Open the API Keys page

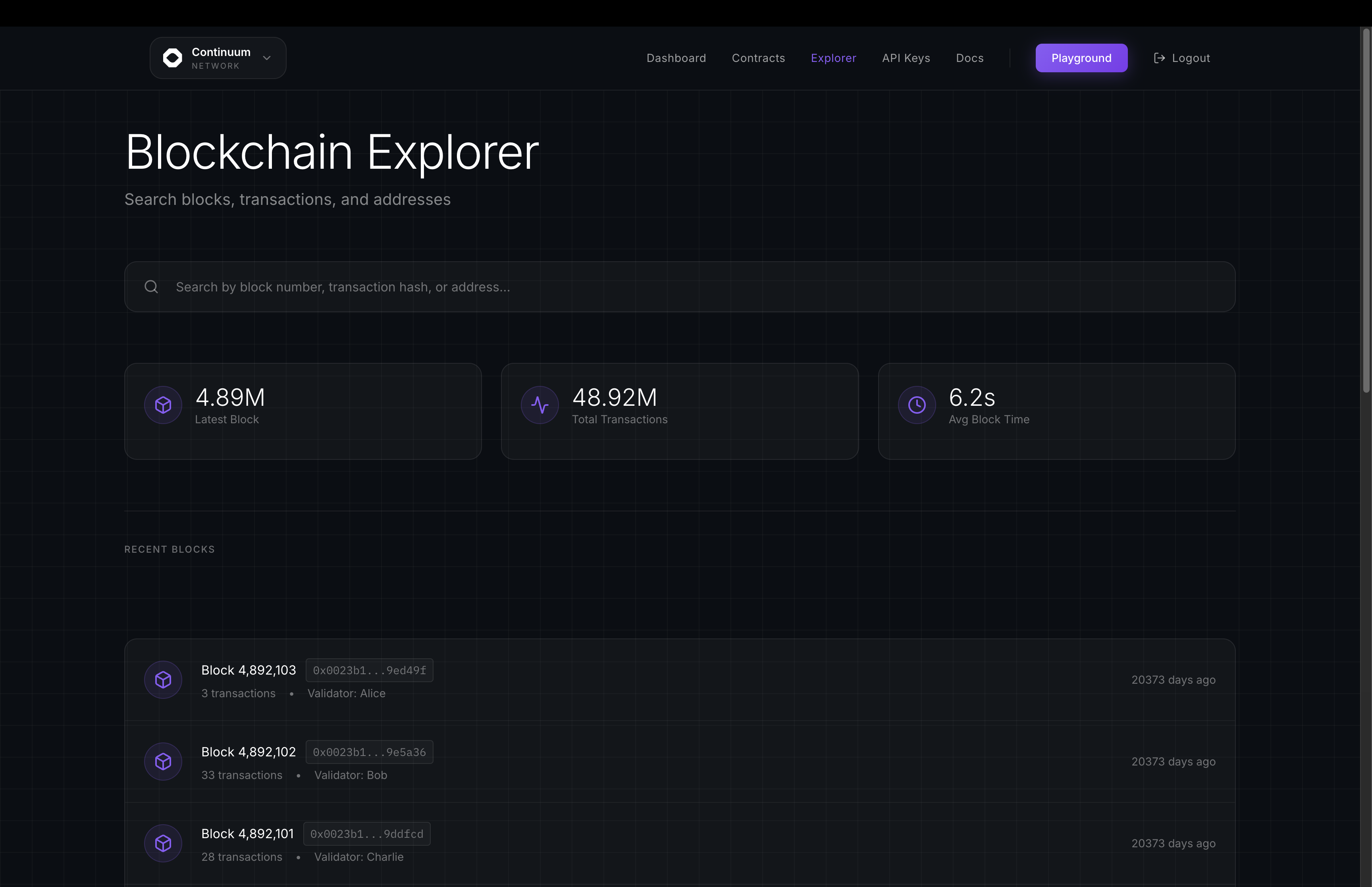906,58
